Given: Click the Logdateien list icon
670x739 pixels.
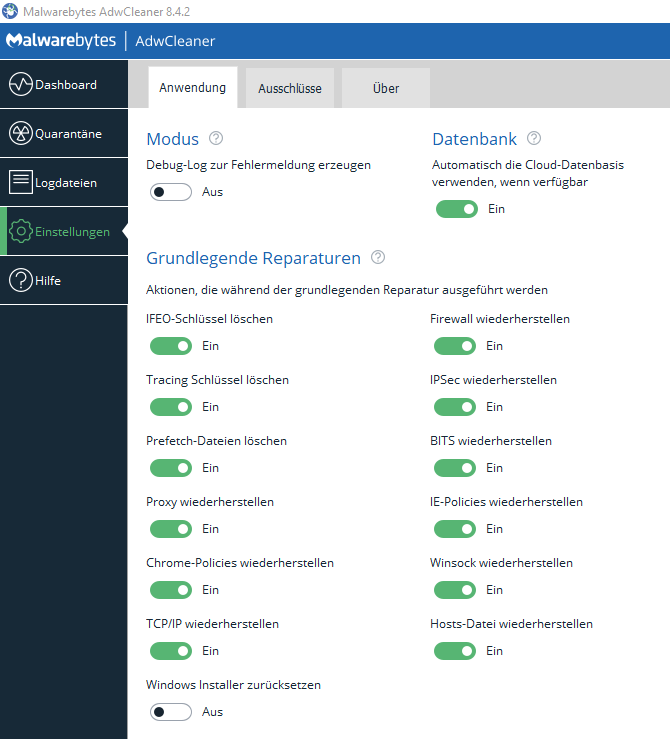Looking at the screenshot, I should click(21, 182).
